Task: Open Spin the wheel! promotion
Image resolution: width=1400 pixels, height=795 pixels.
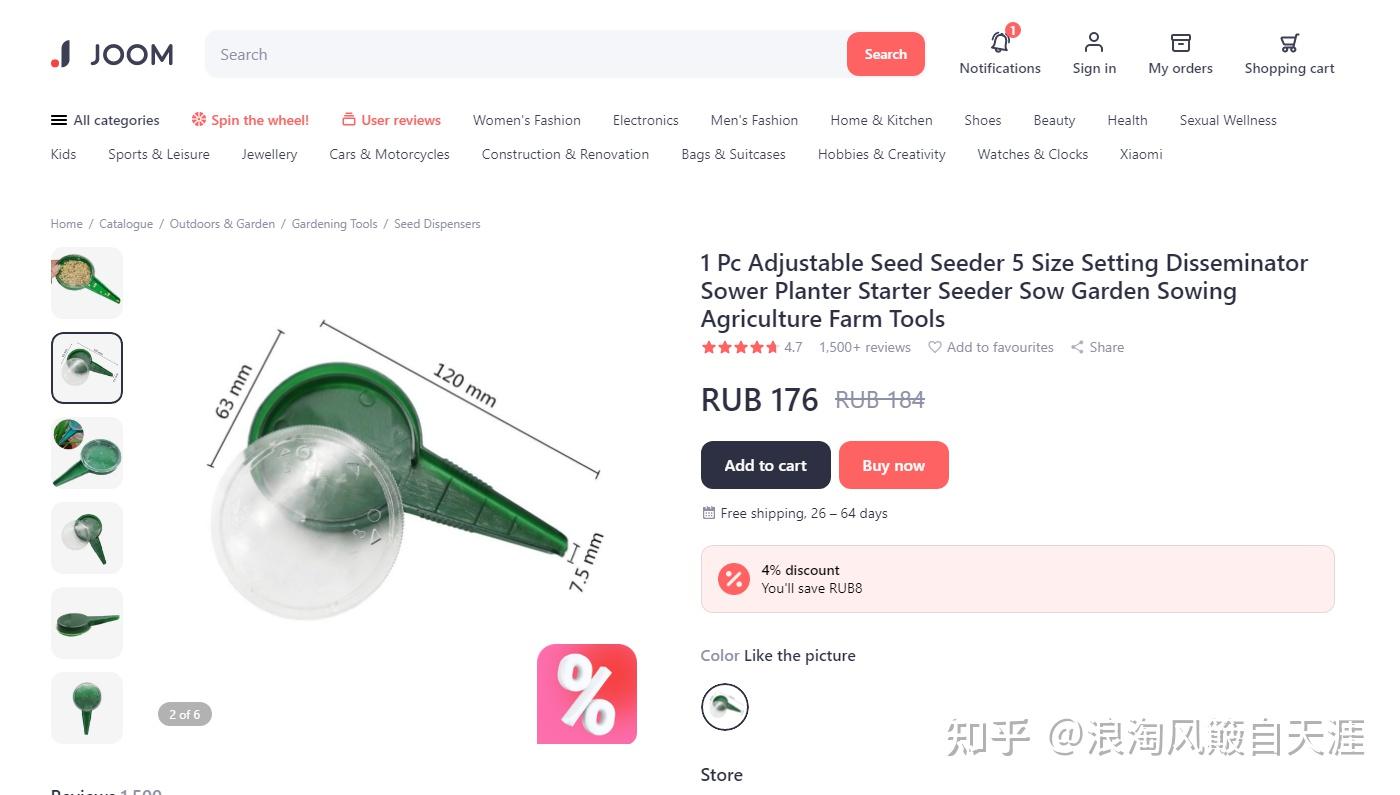Action: 250,120
